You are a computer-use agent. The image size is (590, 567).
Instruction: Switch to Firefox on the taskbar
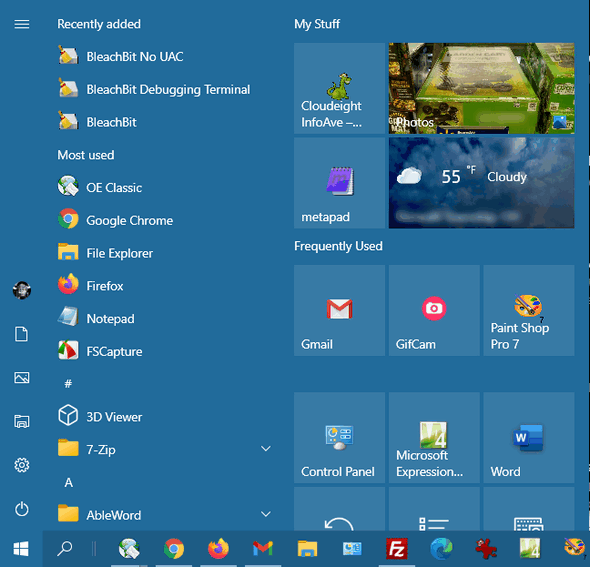click(218, 549)
